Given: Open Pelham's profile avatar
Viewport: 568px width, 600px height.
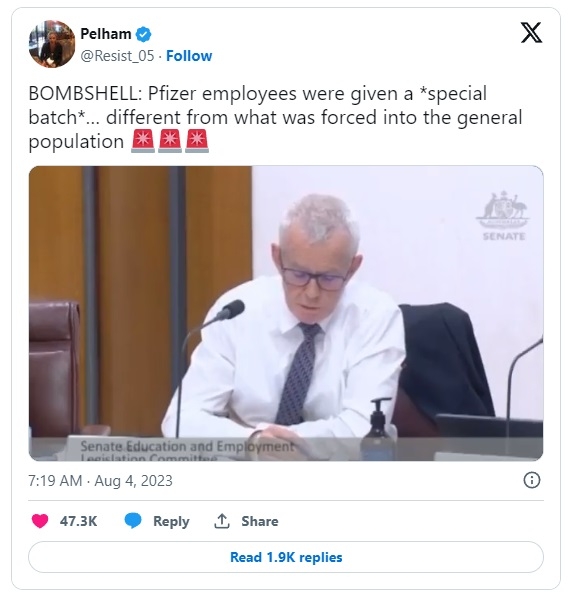Looking at the screenshot, I should [x=52, y=44].
